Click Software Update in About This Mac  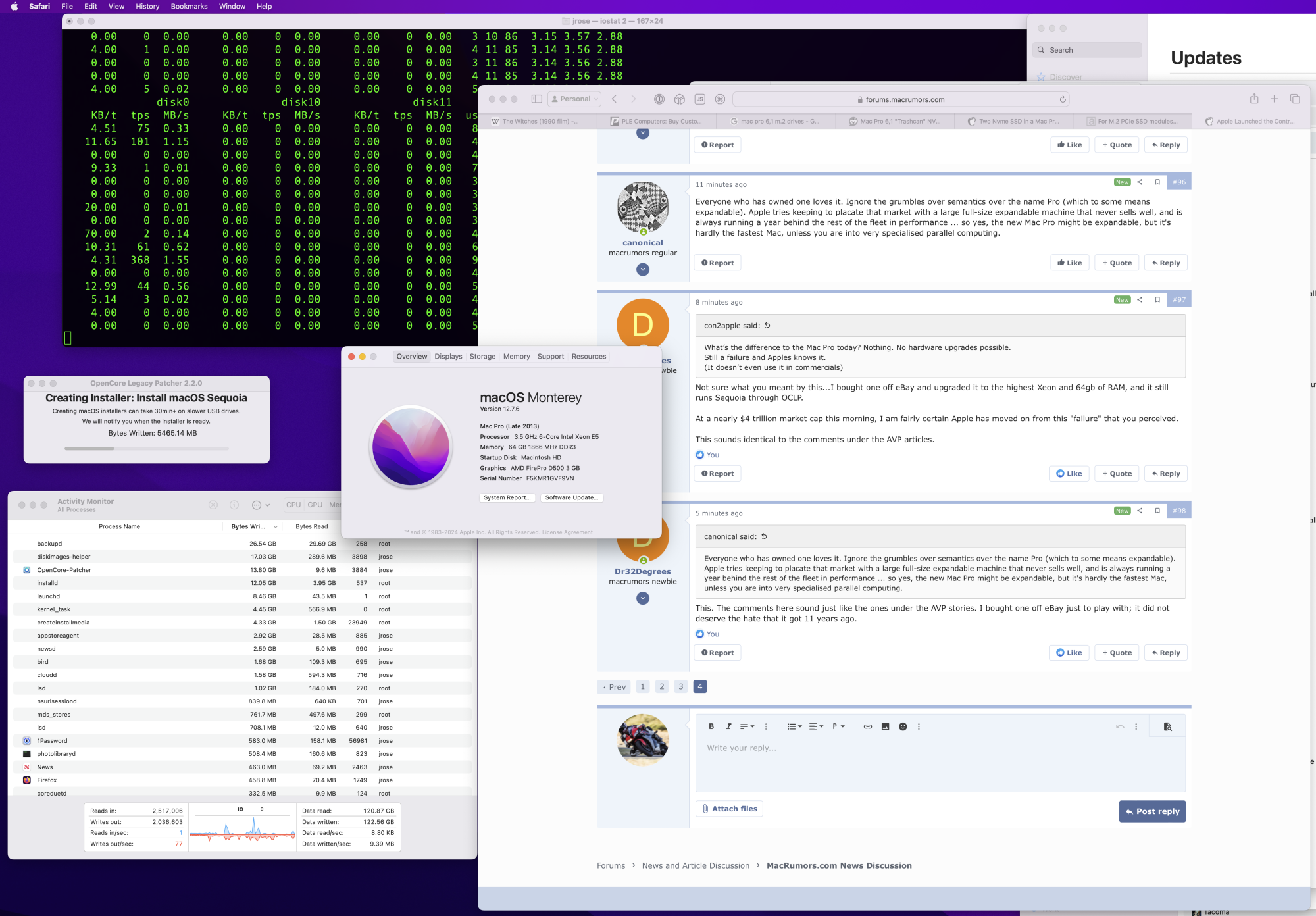[x=572, y=497]
